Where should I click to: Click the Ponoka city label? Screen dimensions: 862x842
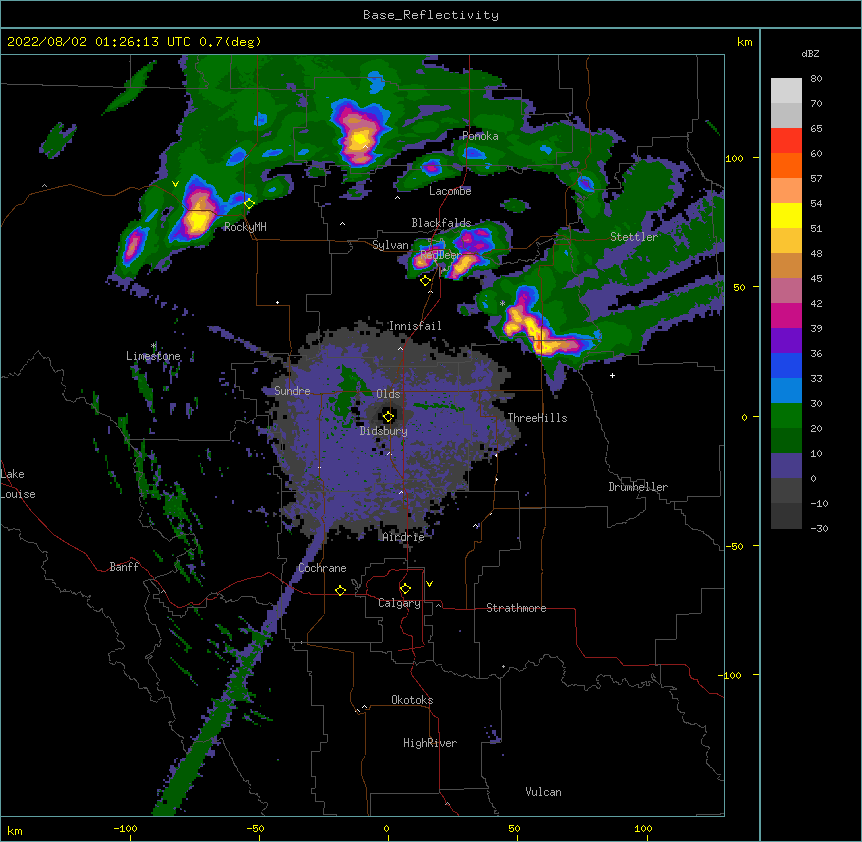[x=480, y=136]
